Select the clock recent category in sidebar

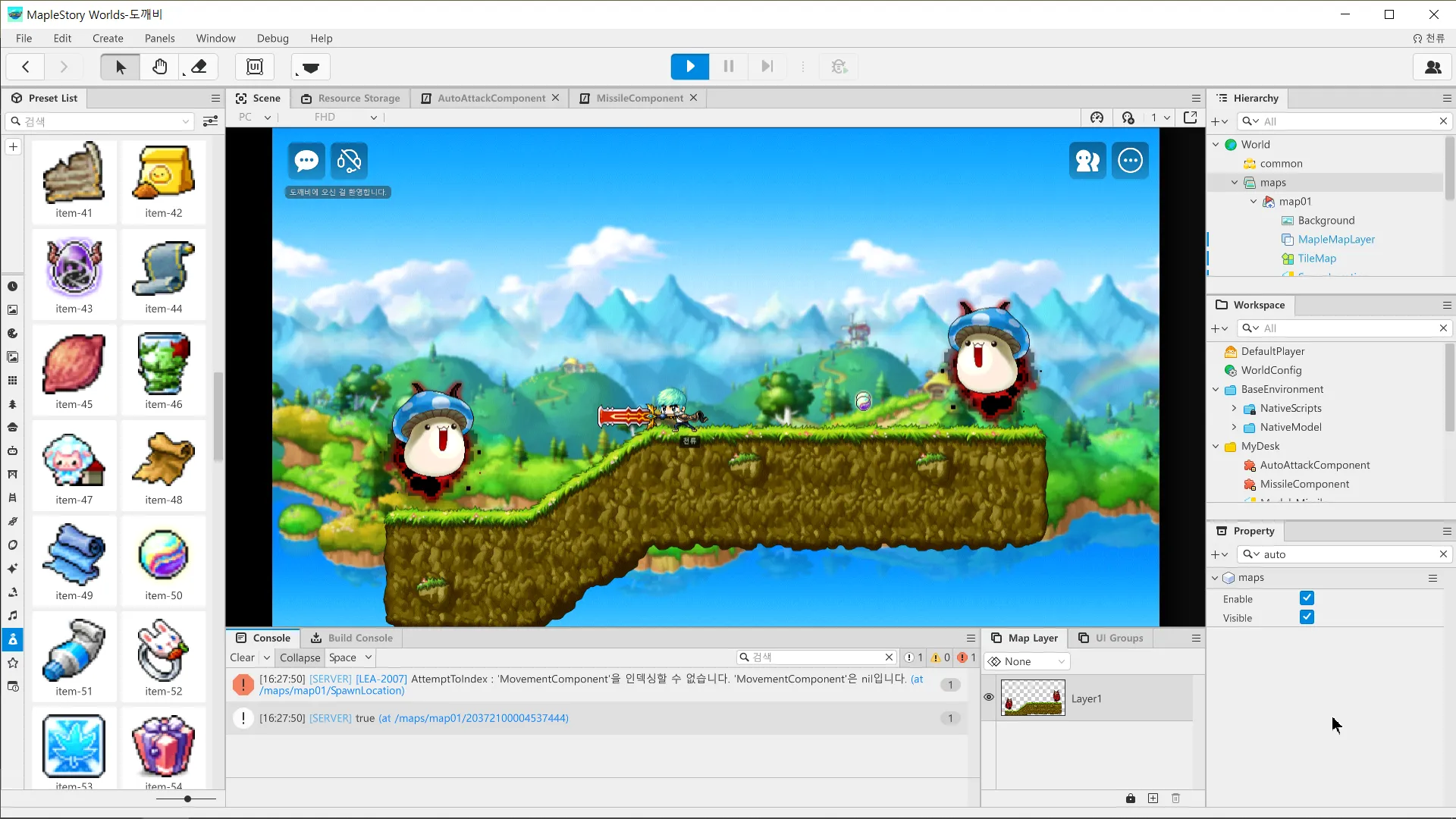click(x=13, y=287)
